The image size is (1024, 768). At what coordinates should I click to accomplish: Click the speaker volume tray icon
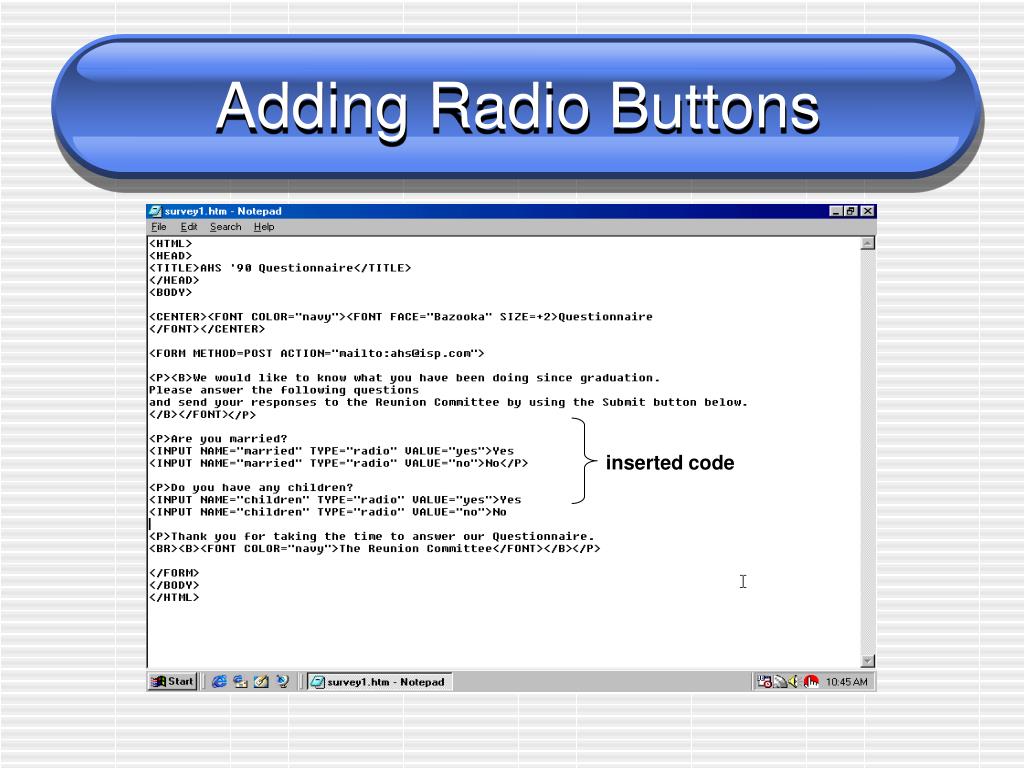(795, 681)
